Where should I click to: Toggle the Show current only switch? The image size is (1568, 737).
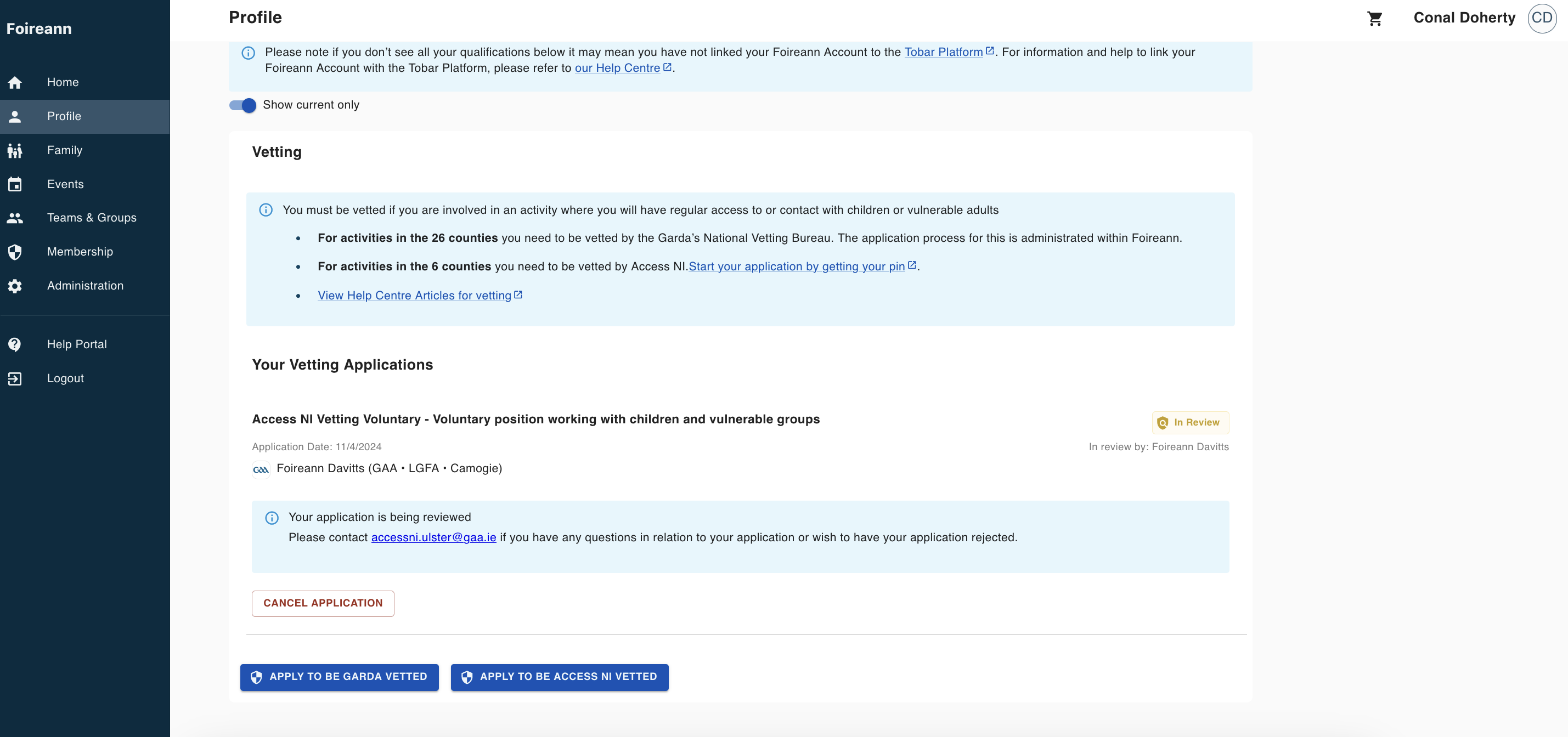[243, 105]
